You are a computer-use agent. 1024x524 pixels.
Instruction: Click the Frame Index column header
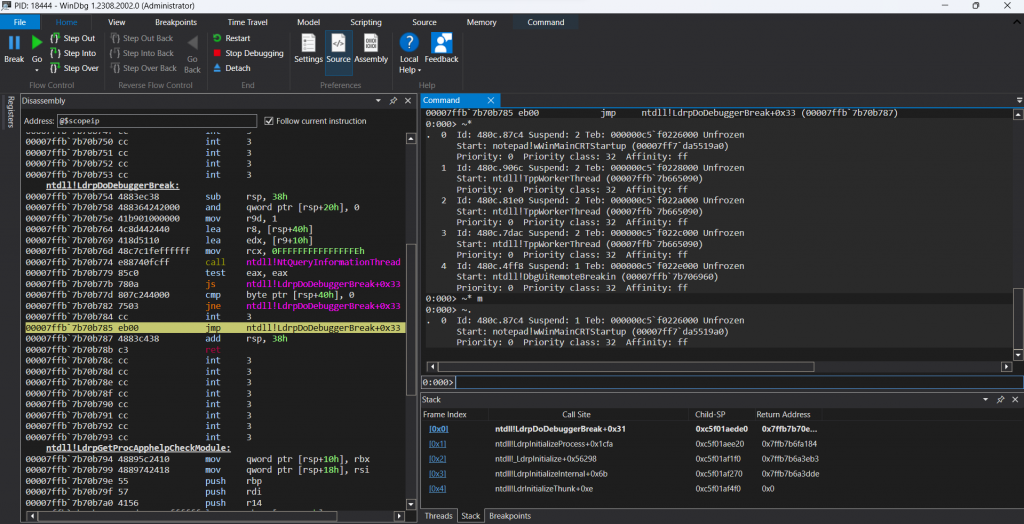(x=445, y=415)
